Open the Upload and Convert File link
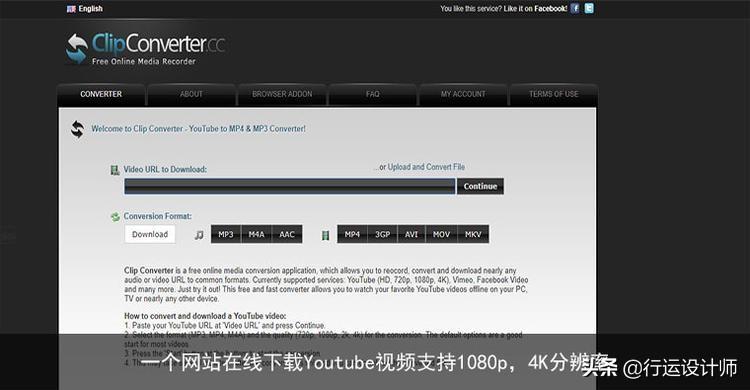750x390 pixels. coord(426,167)
